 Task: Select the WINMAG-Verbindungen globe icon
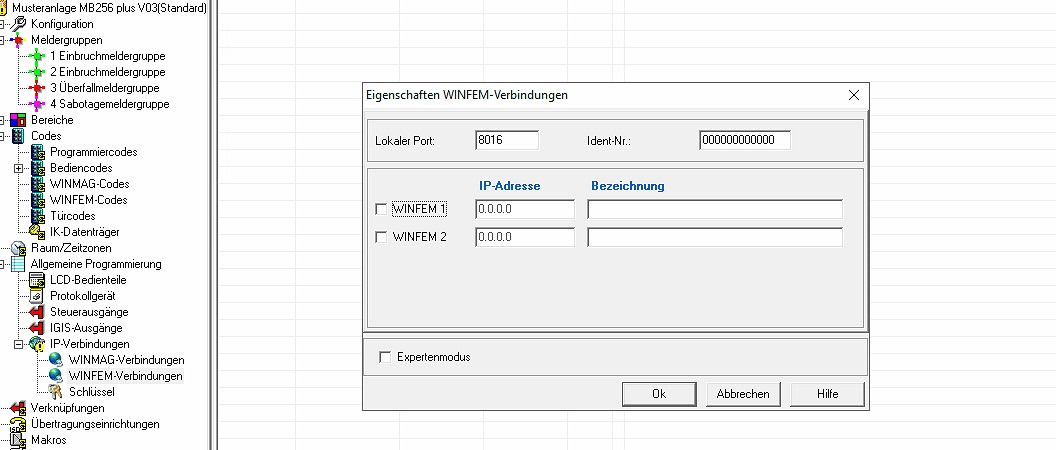point(57,360)
